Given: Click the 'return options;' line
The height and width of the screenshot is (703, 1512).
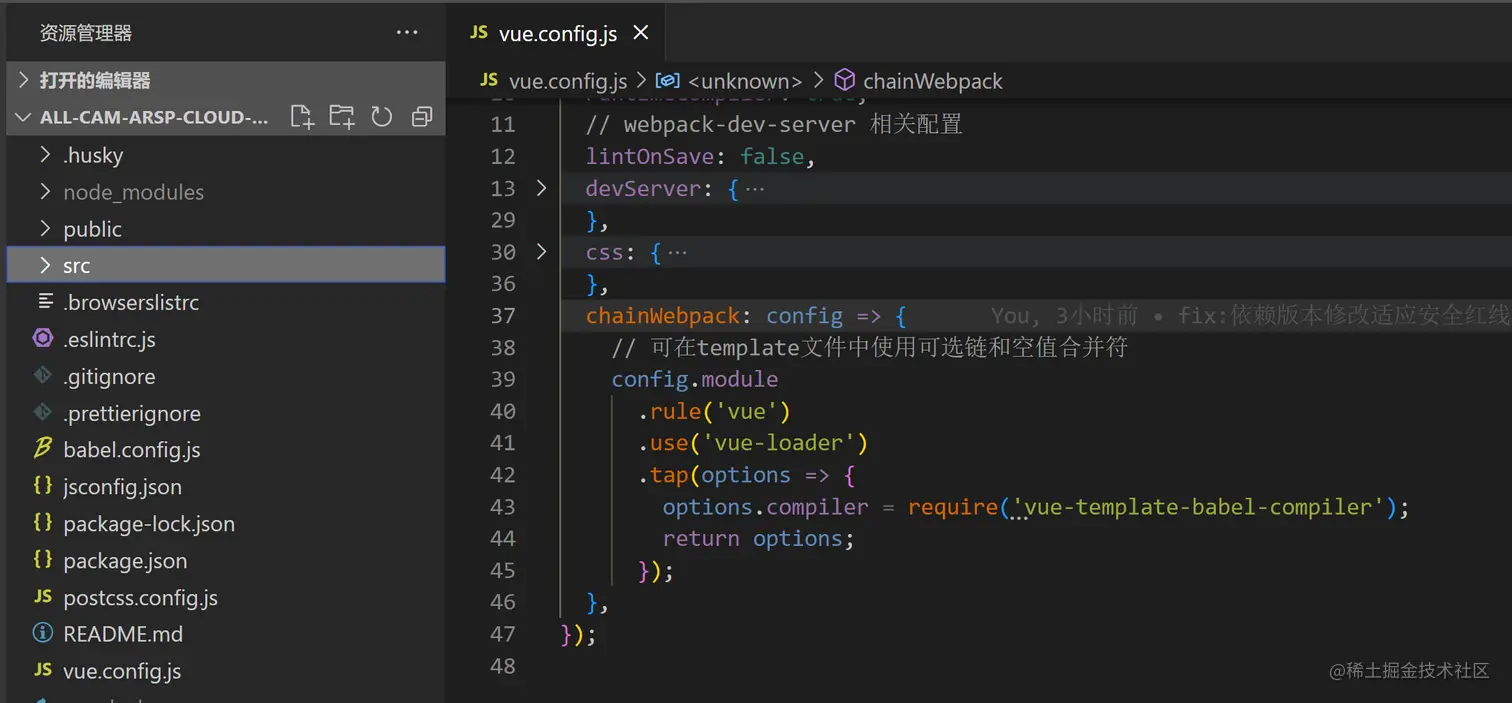Looking at the screenshot, I should click(x=758, y=539).
